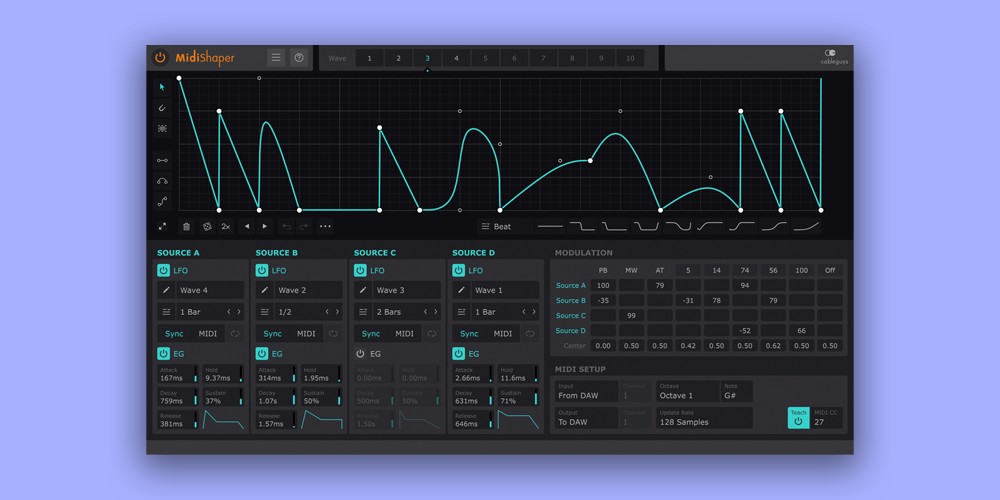
Task: Click the Source A Attack slider
Action: pos(176,374)
